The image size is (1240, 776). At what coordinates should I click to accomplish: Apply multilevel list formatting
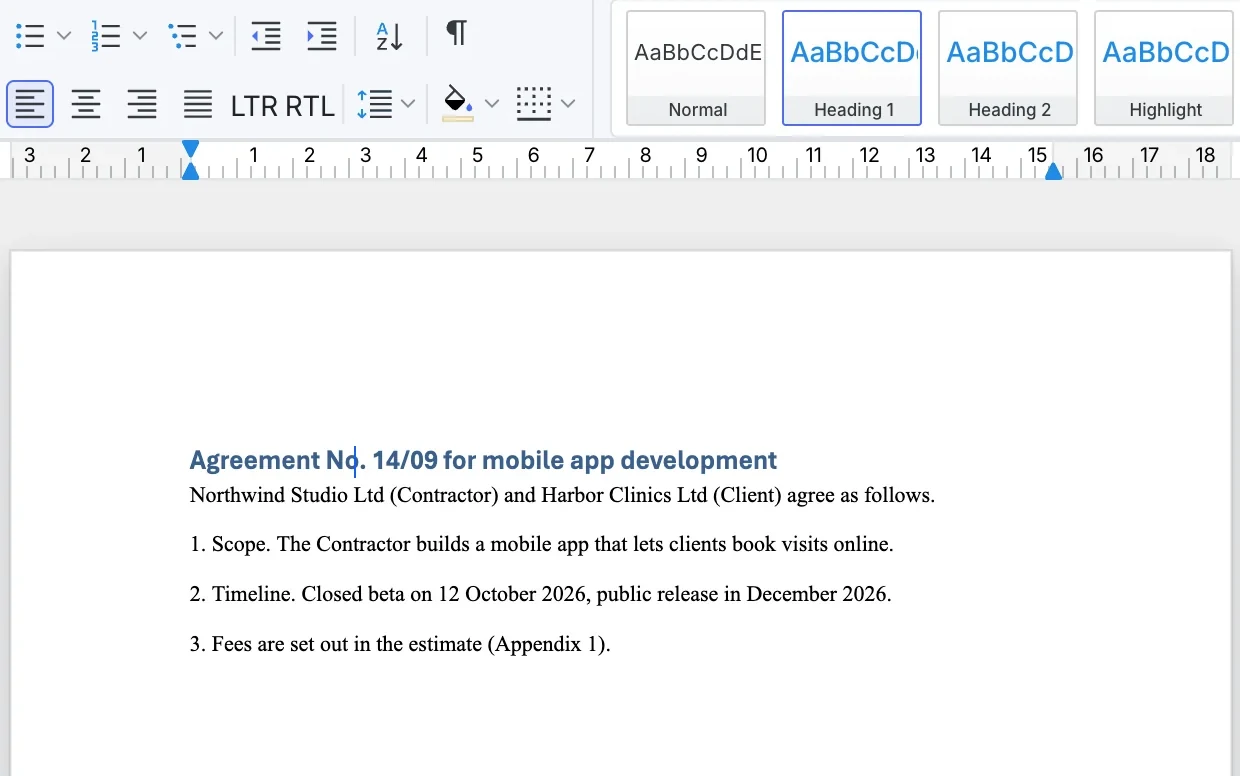[x=182, y=36]
